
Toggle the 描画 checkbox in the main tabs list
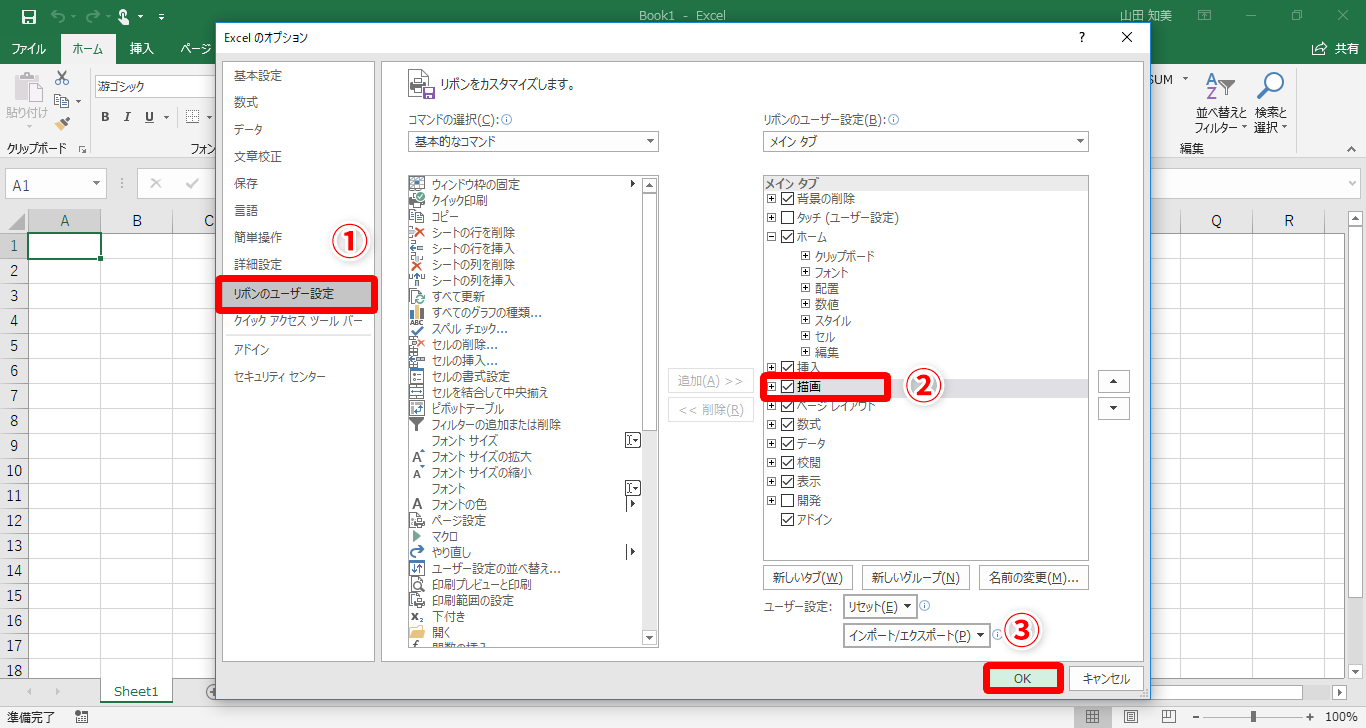787,386
